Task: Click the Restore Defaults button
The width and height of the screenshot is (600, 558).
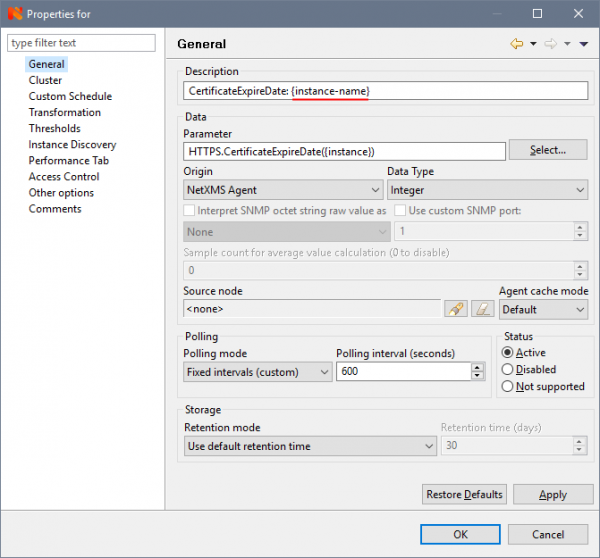Action: pyautogui.click(x=465, y=494)
